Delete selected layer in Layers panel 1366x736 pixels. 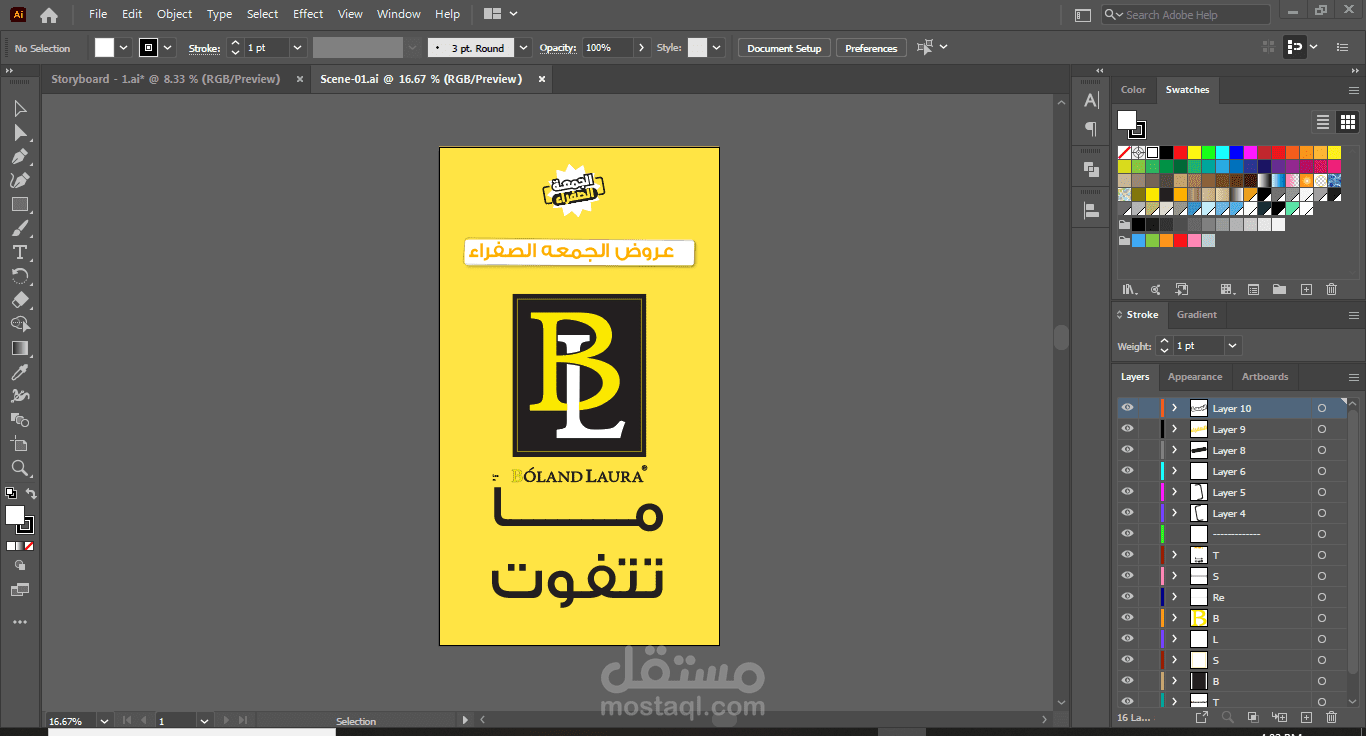click(1331, 717)
